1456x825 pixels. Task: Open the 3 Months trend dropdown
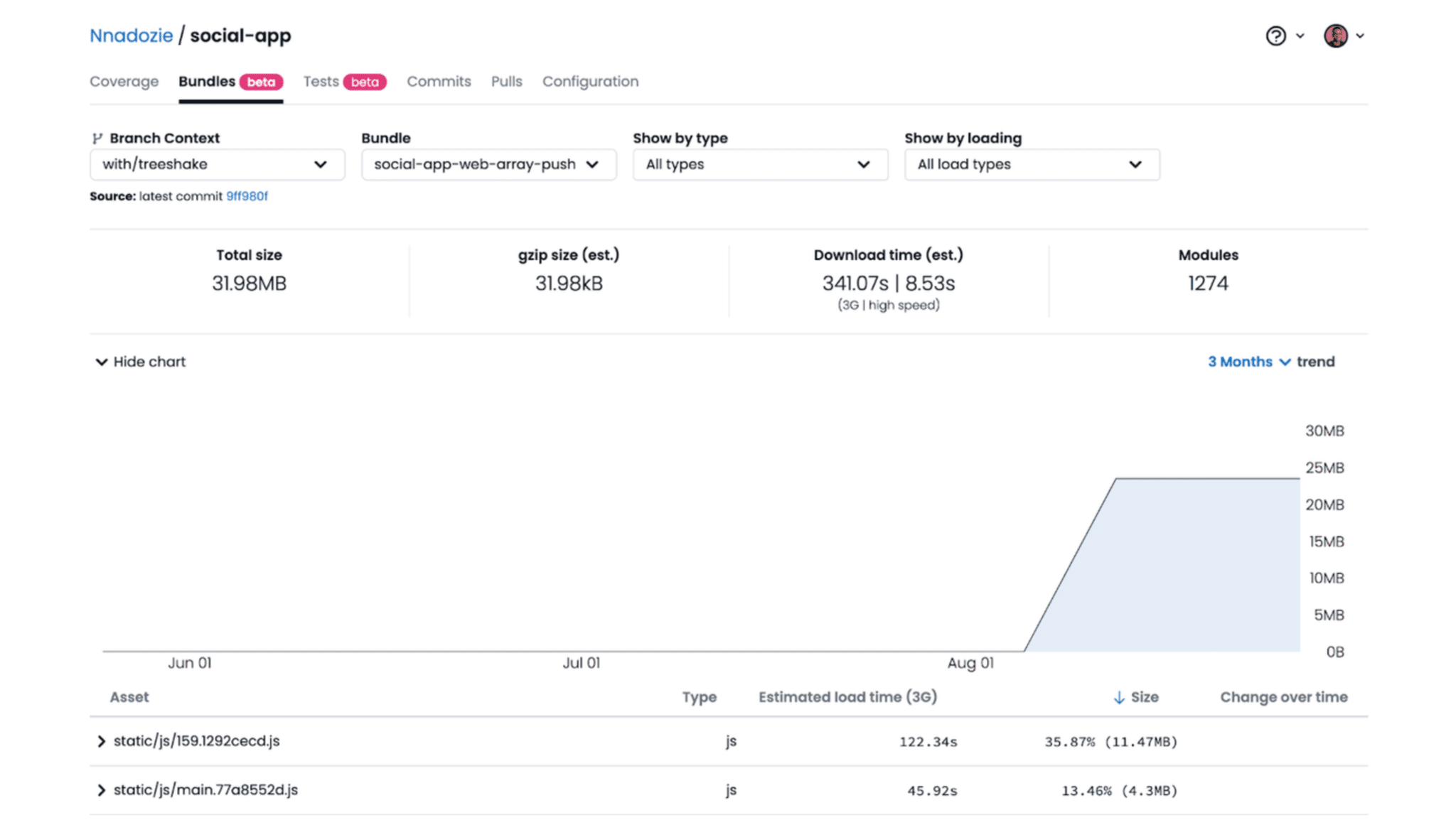pyautogui.click(x=1249, y=362)
